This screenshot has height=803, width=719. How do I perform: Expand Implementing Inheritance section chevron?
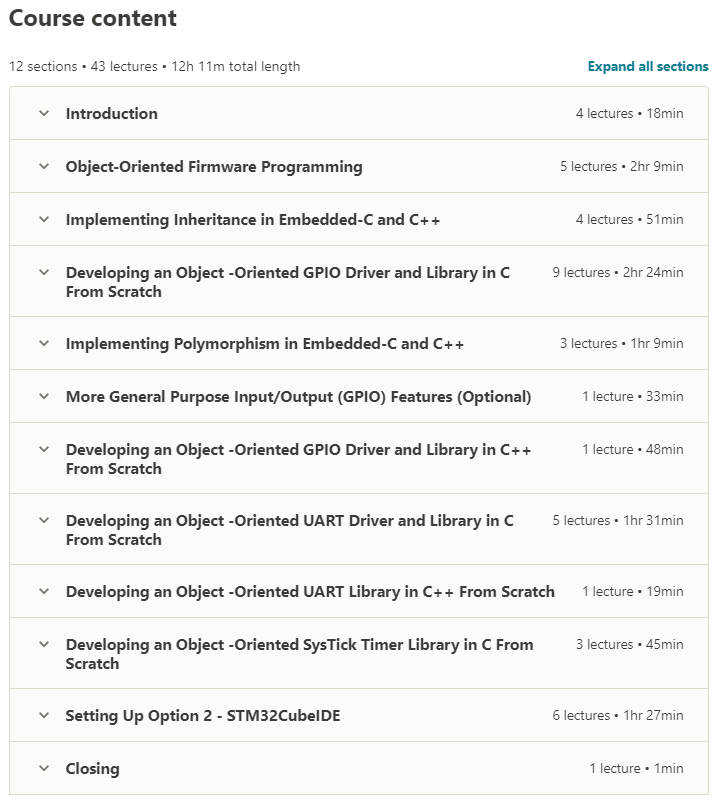44,219
